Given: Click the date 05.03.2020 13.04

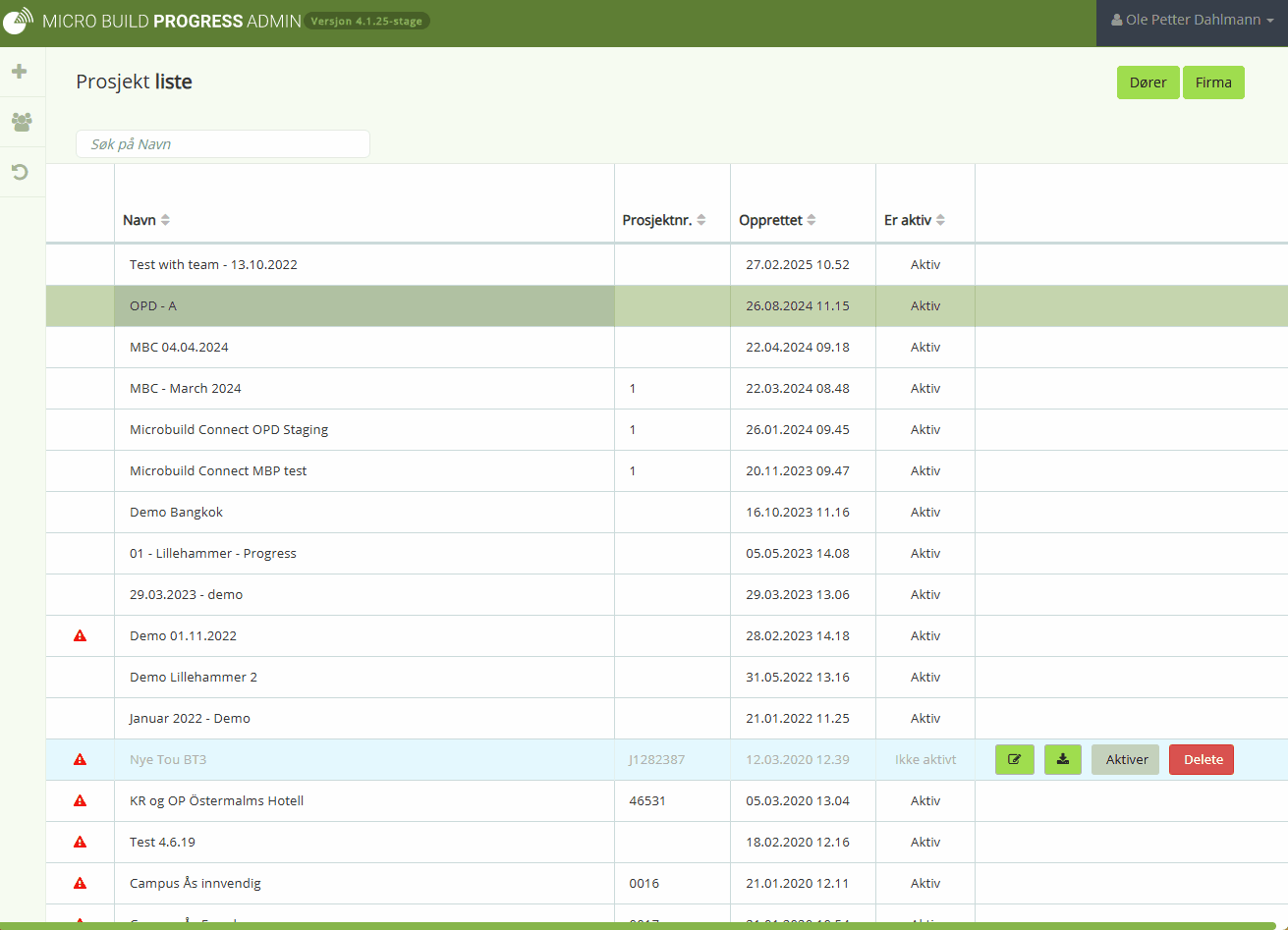Looking at the screenshot, I should point(798,800).
